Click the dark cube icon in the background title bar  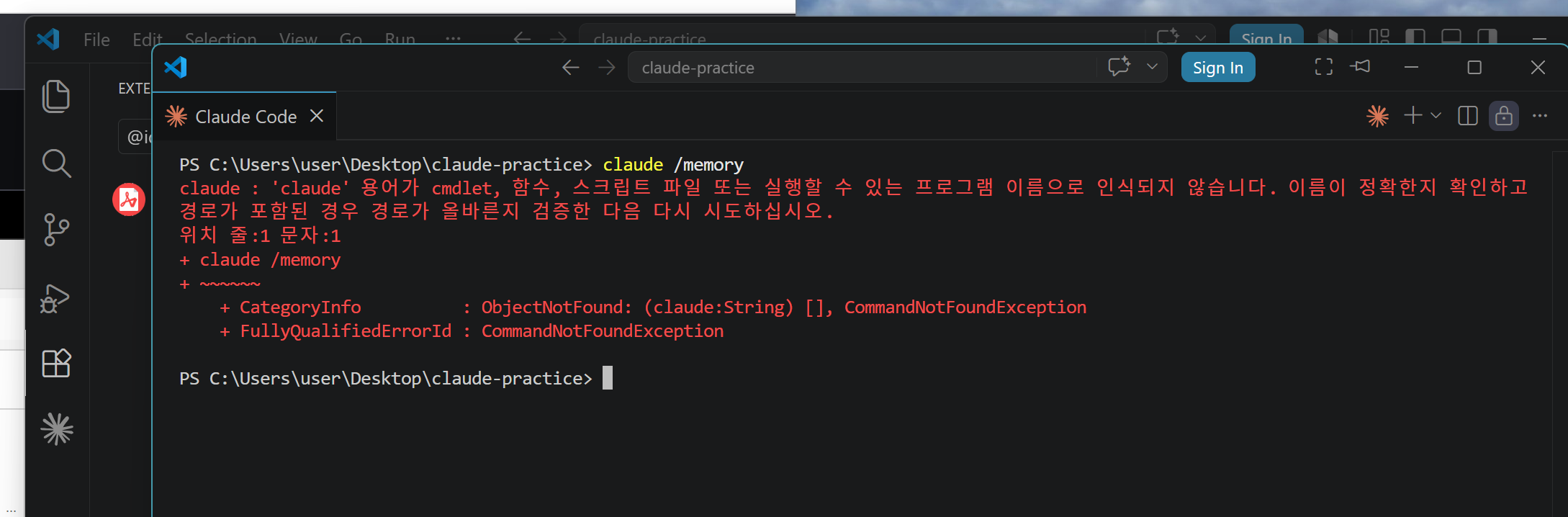pos(1328,36)
